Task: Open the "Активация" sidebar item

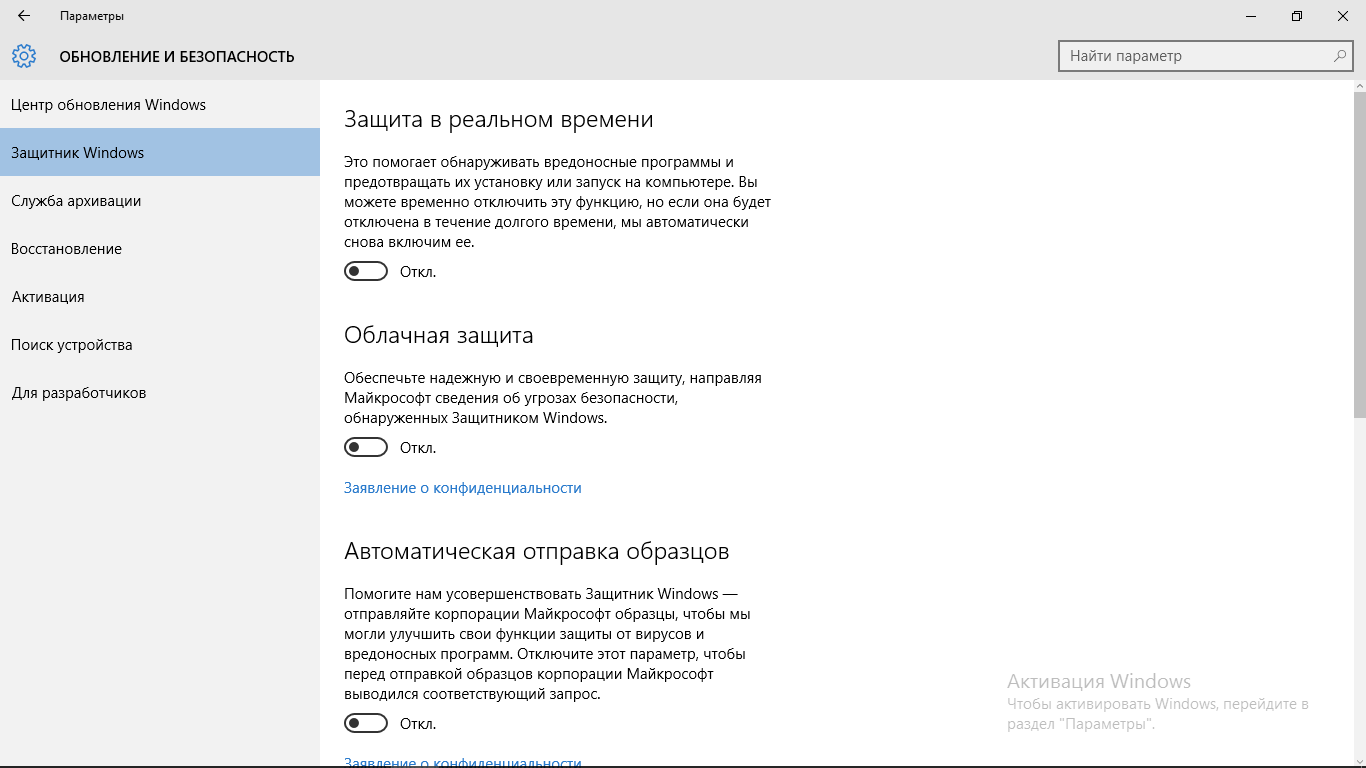Action: (x=160, y=296)
